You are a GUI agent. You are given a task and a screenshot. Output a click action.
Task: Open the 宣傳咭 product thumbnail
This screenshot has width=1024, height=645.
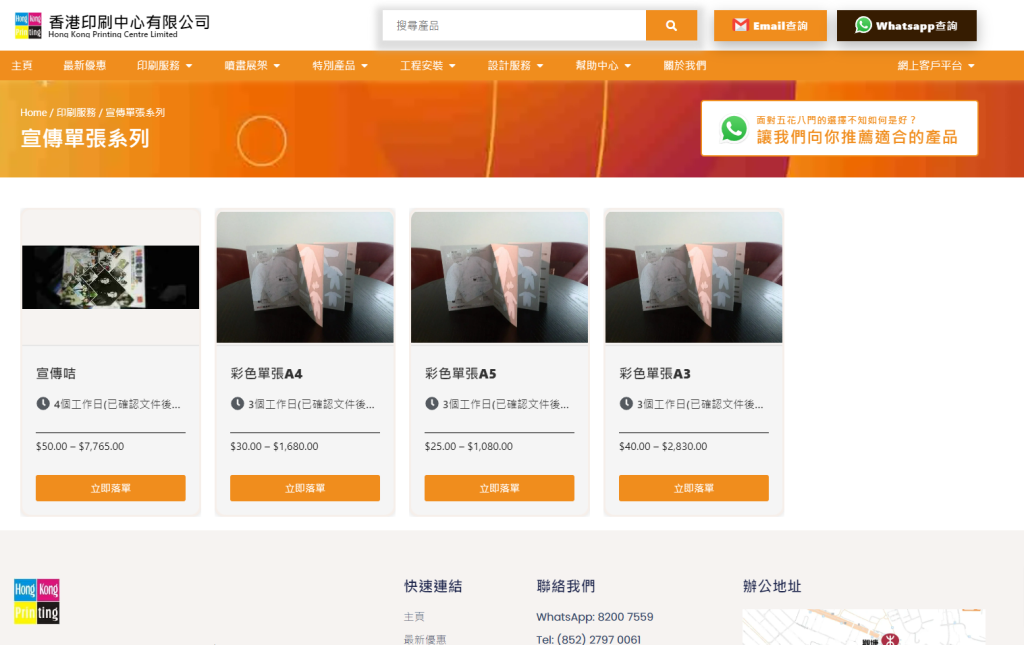click(110, 277)
